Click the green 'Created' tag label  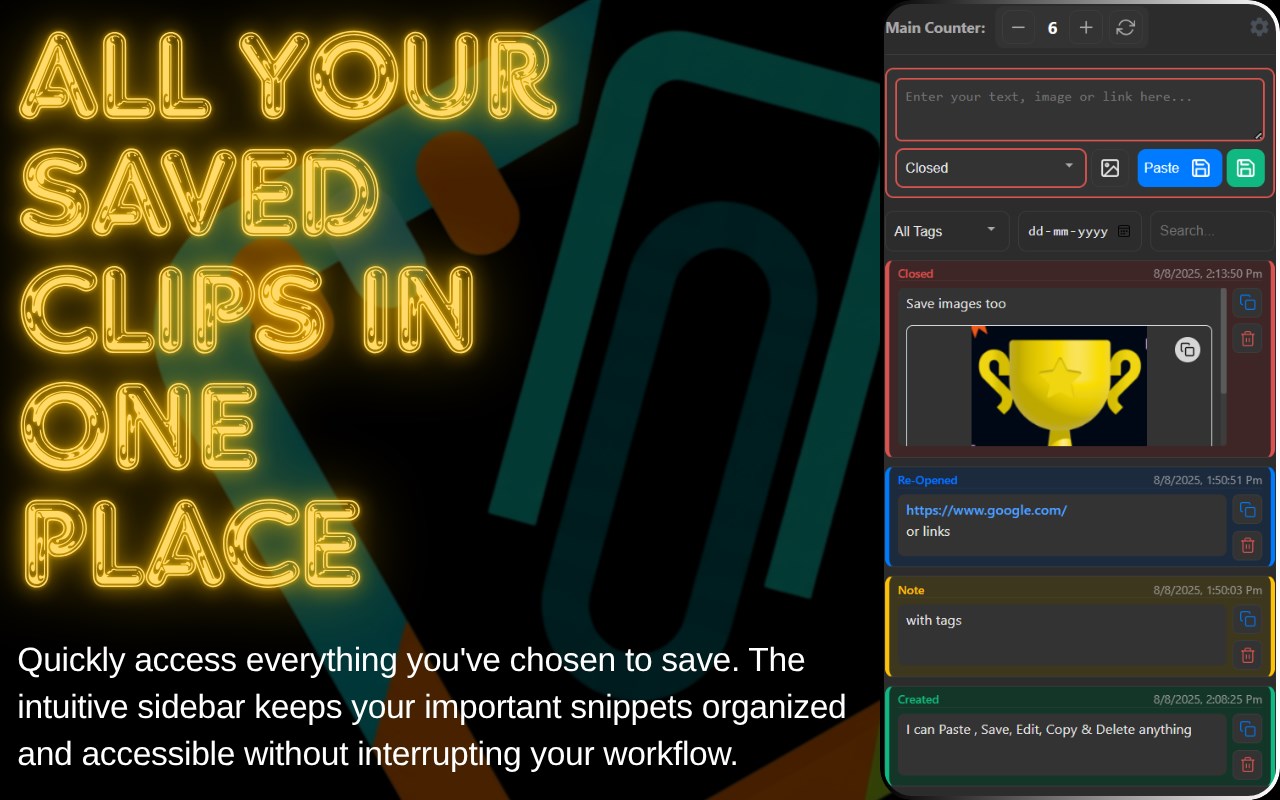(918, 700)
